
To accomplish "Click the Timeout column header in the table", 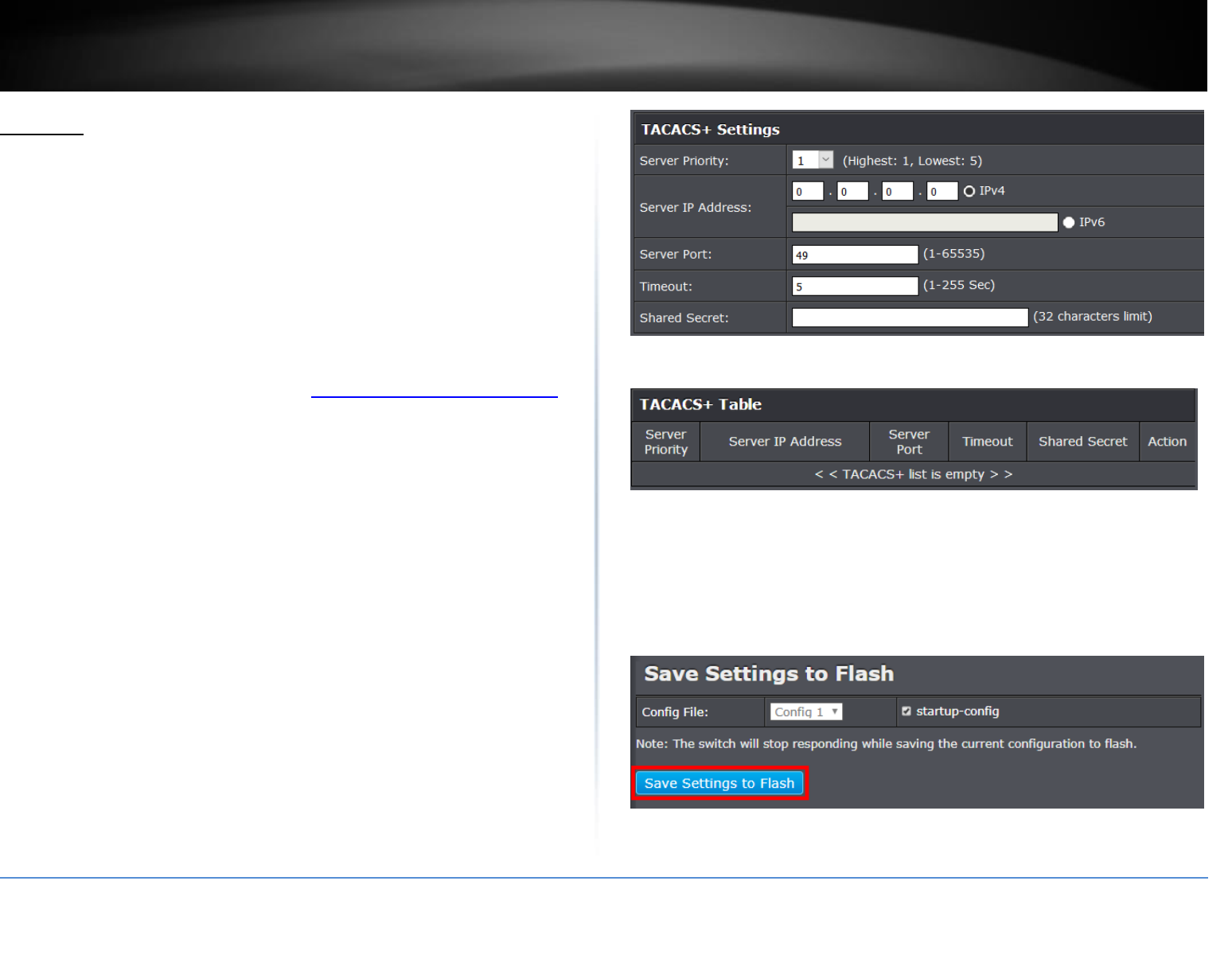I will pyautogui.click(x=988, y=442).
